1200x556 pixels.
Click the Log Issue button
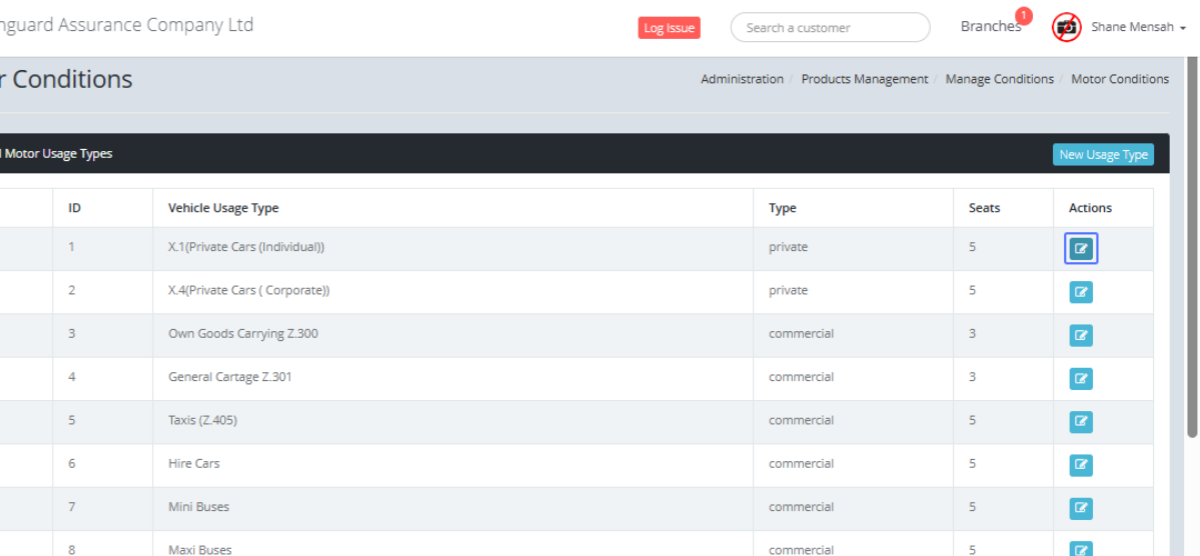669,28
